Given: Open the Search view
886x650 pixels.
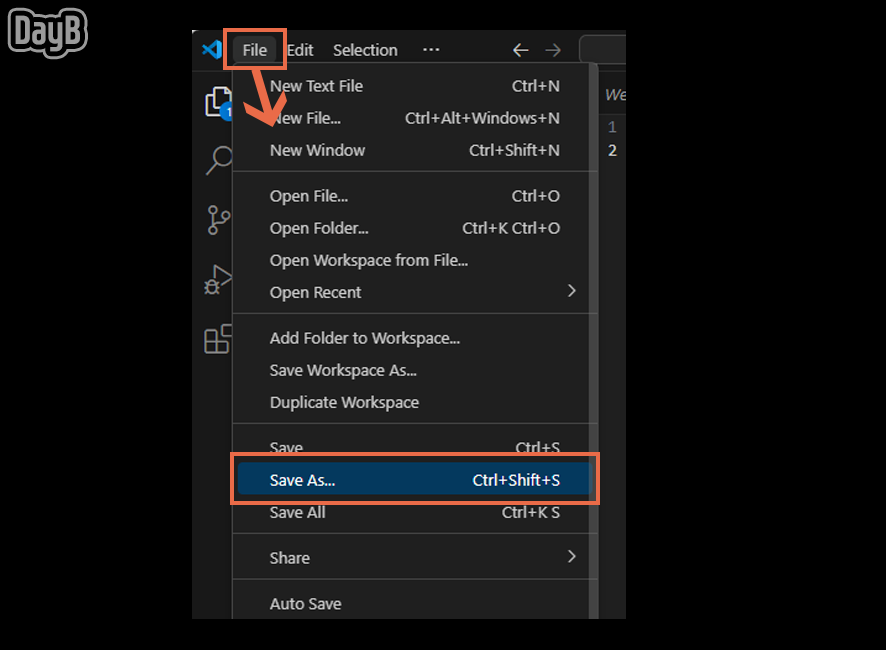Looking at the screenshot, I should [218, 161].
